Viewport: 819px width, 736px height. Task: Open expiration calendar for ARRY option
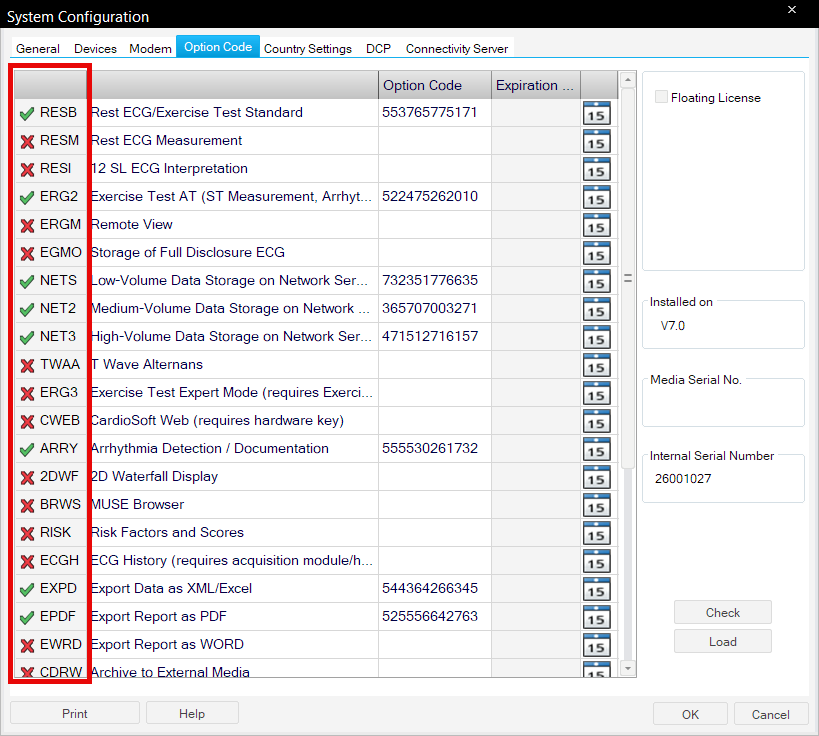(x=596, y=449)
